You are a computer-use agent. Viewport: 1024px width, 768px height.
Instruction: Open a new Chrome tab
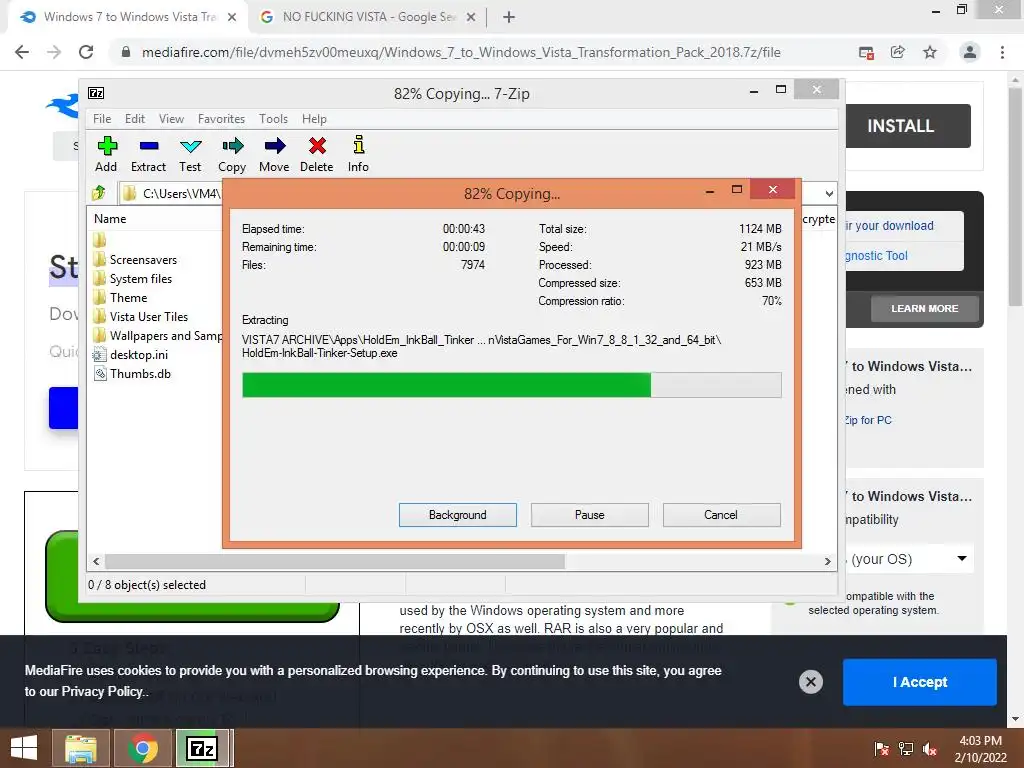(509, 18)
